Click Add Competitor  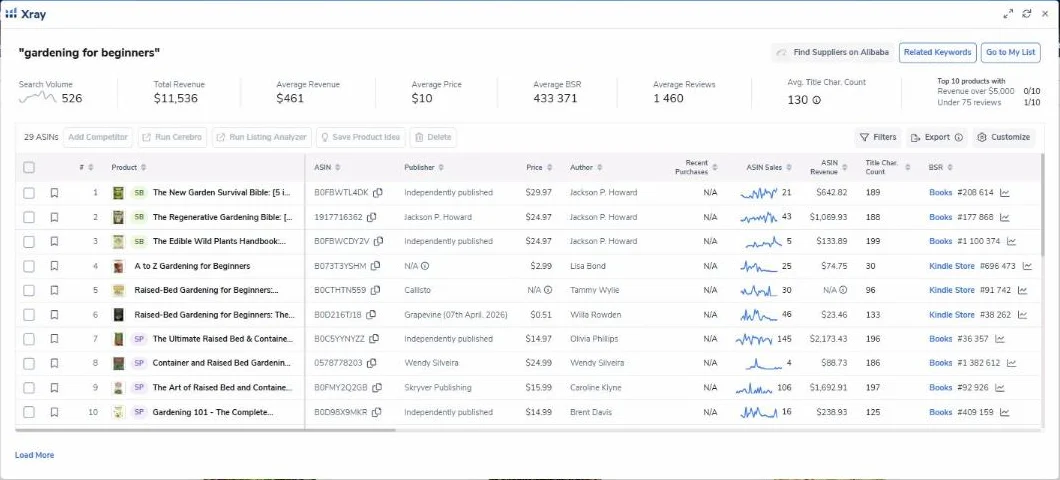(97, 137)
